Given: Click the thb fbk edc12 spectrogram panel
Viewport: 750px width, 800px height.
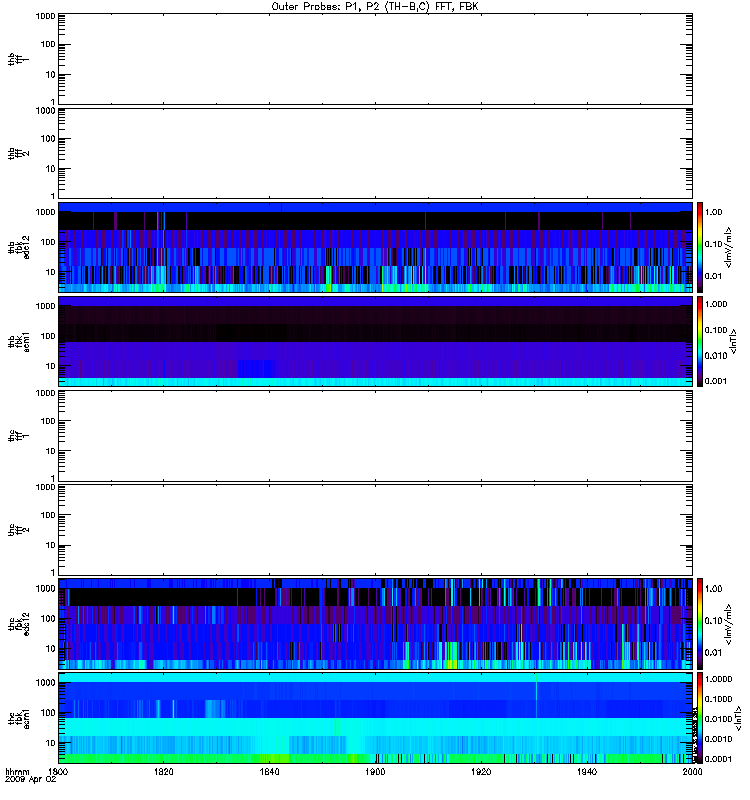Looking at the screenshot, I should [375, 247].
